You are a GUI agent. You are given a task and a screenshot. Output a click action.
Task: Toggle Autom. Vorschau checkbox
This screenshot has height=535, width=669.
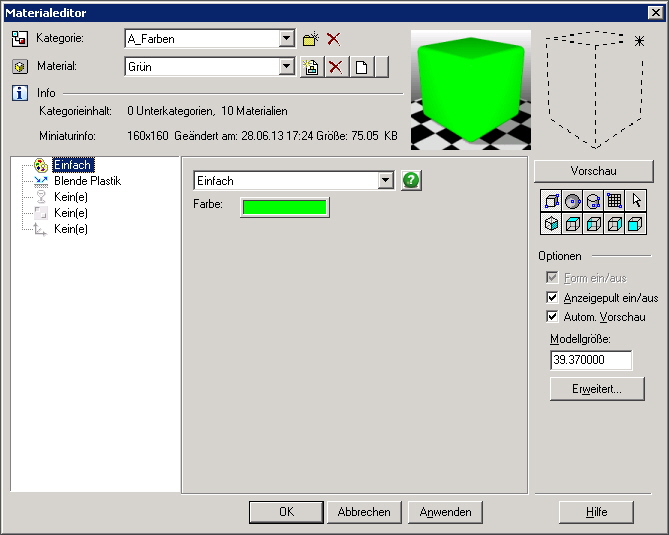552,317
